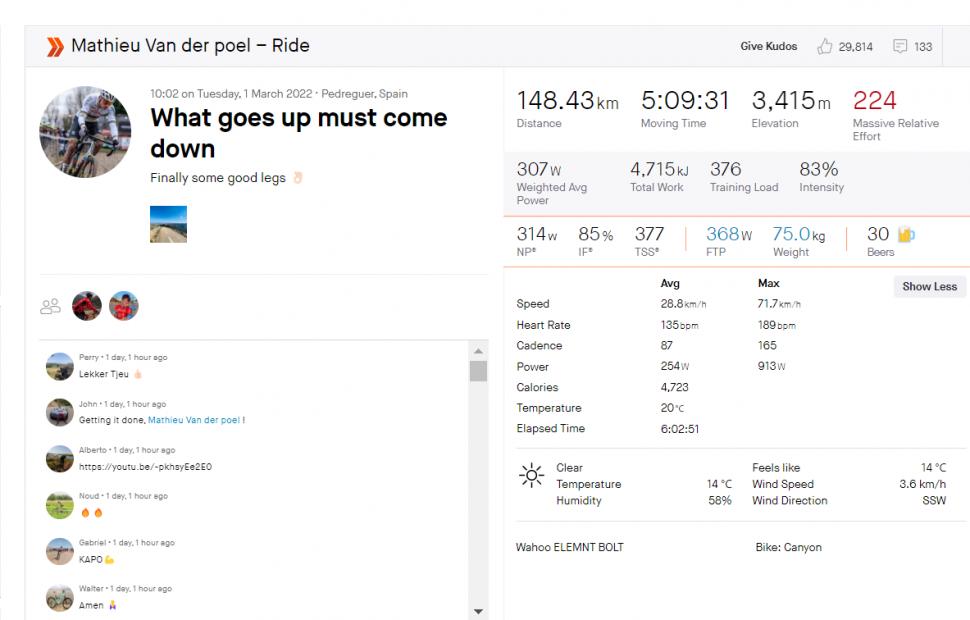Screen dimensions: 970x620
Task: Open first riding companion avatar in red
Action: point(87,306)
